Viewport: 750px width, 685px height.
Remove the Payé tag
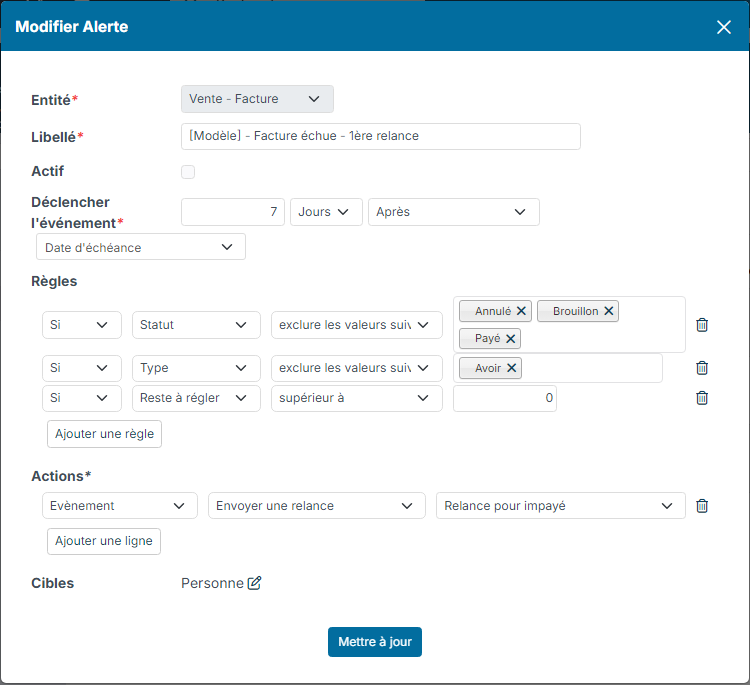pyautogui.click(x=510, y=339)
